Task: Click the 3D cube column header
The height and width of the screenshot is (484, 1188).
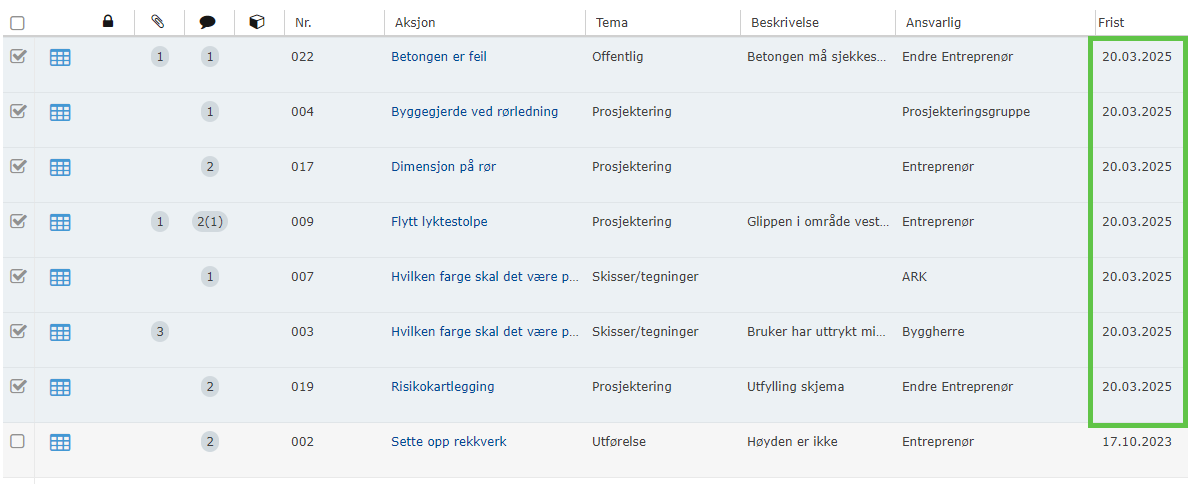Action: 257,21
